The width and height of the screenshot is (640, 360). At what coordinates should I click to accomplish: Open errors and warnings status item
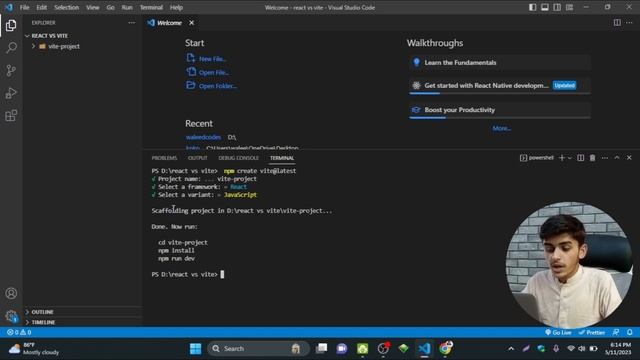tap(19, 332)
